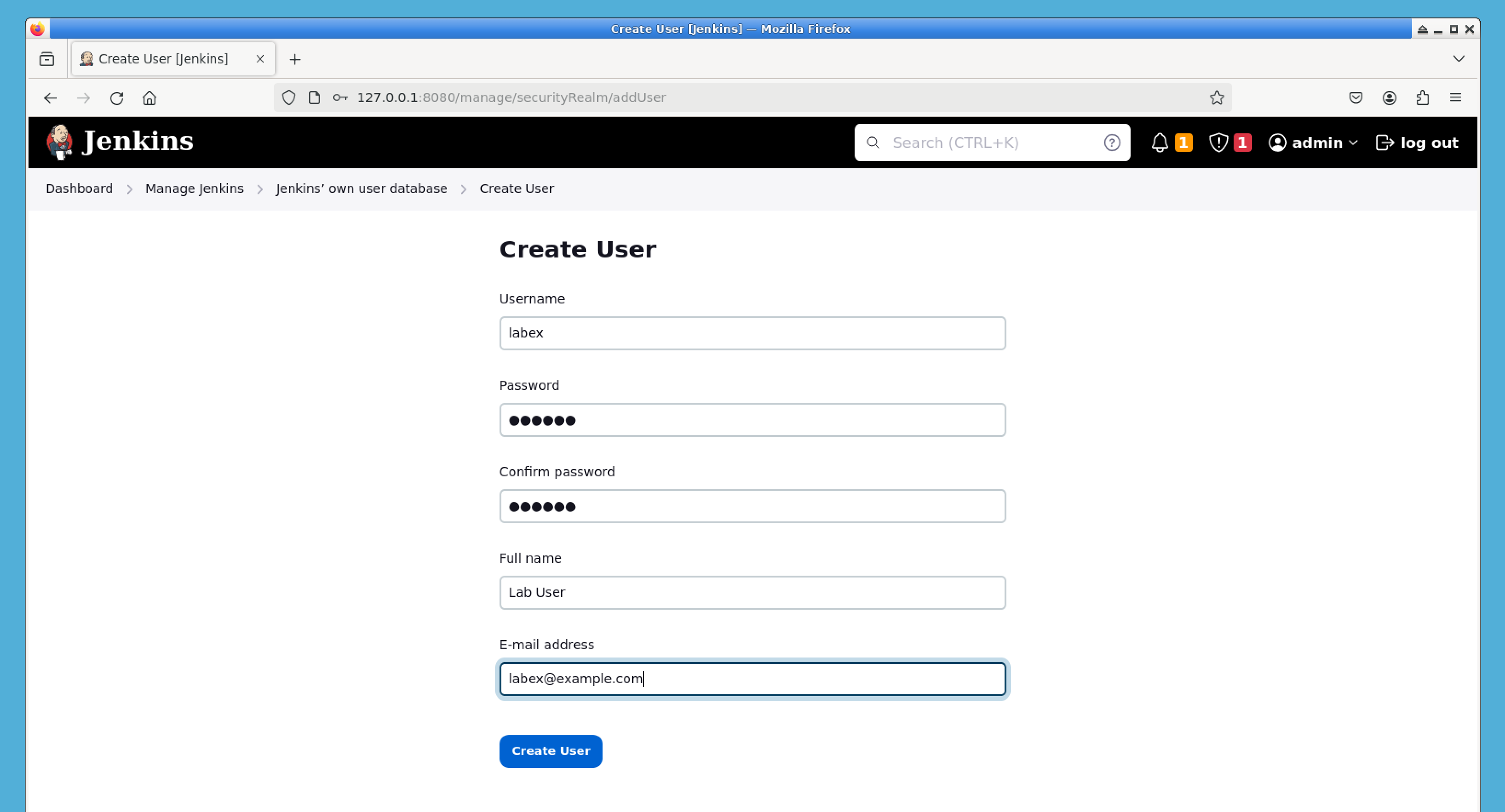Image resolution: width=1505 pixels, height=812 pixels.
Task: Click the magnifier icon in search box
Action: (x=873, y=143)
